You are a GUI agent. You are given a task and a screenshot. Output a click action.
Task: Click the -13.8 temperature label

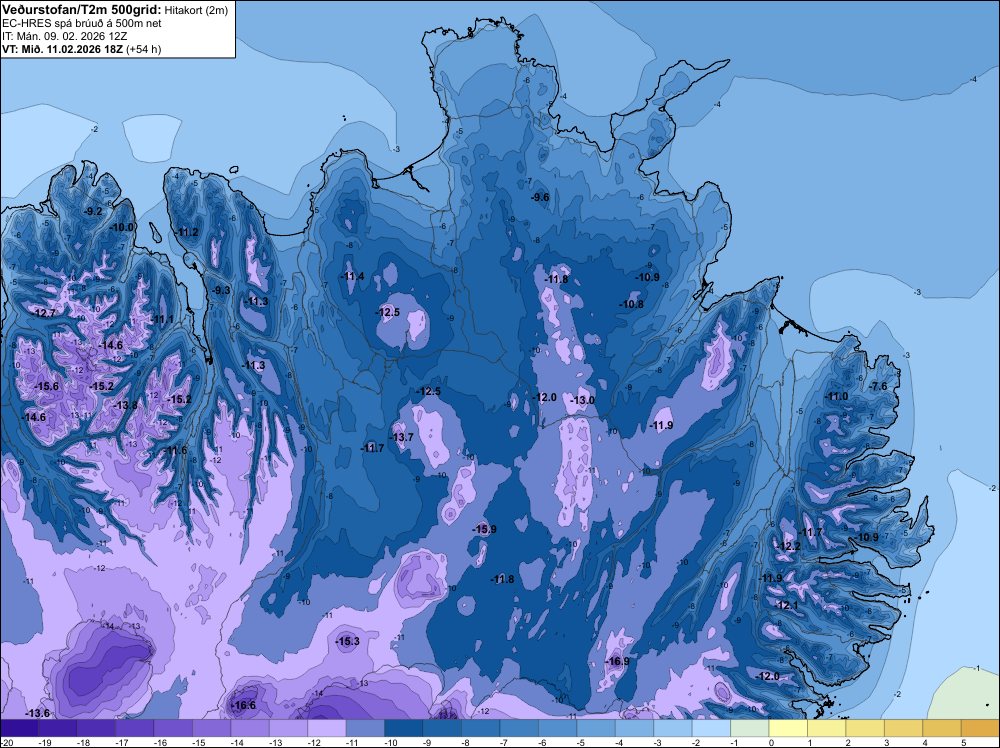point(126,405)
